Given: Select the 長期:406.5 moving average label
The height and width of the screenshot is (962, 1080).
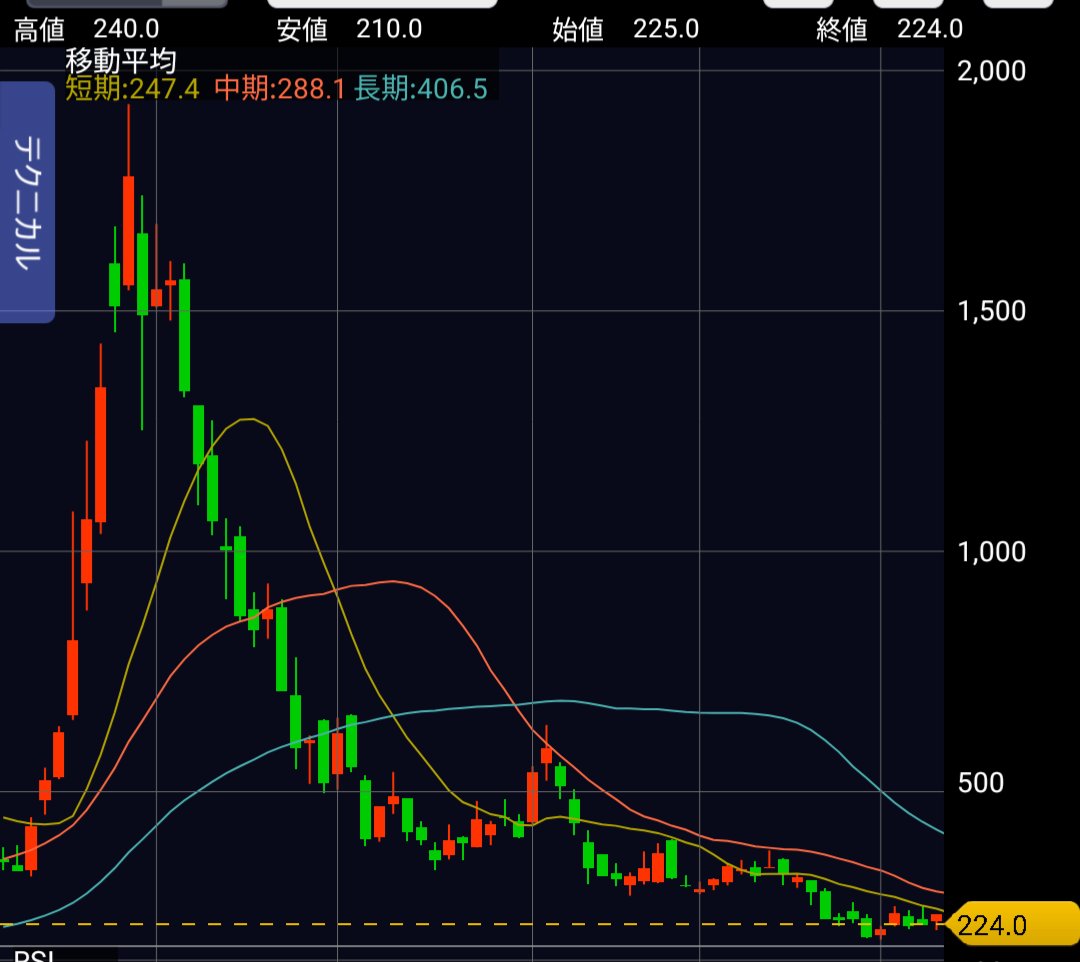Looking at the screenshot, I should 421,90.
